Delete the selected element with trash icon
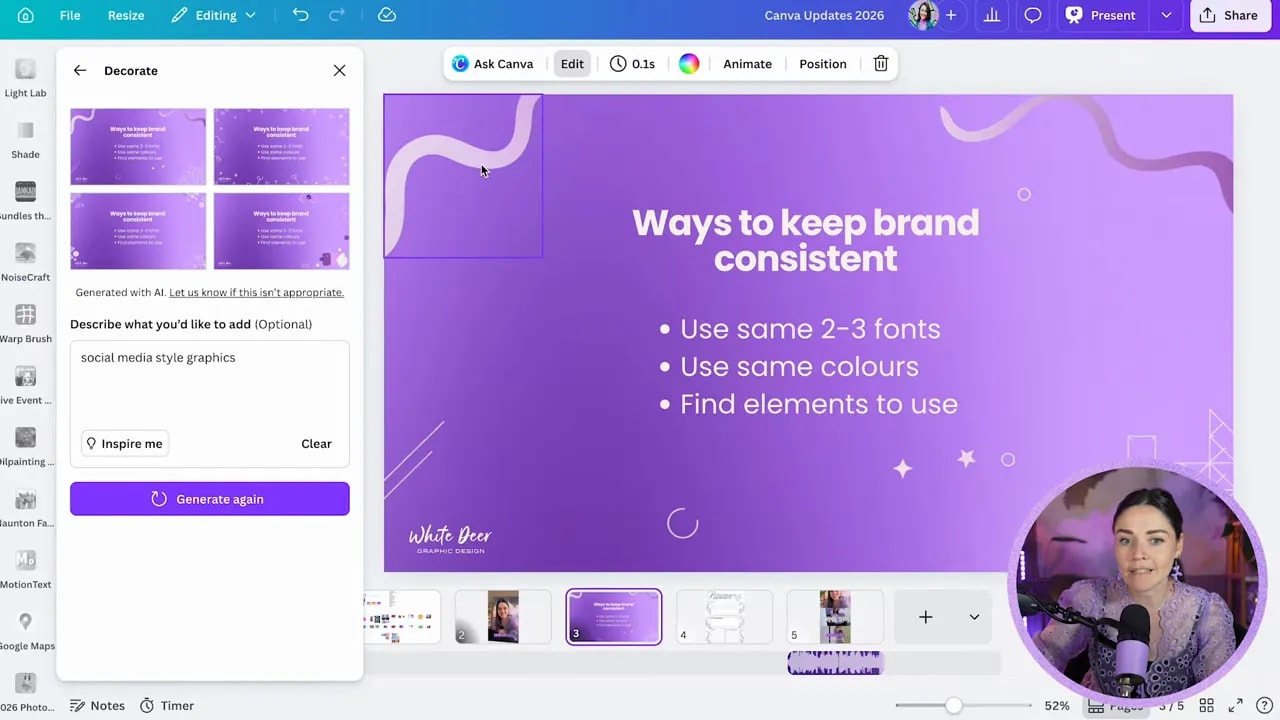 [881, 64]
